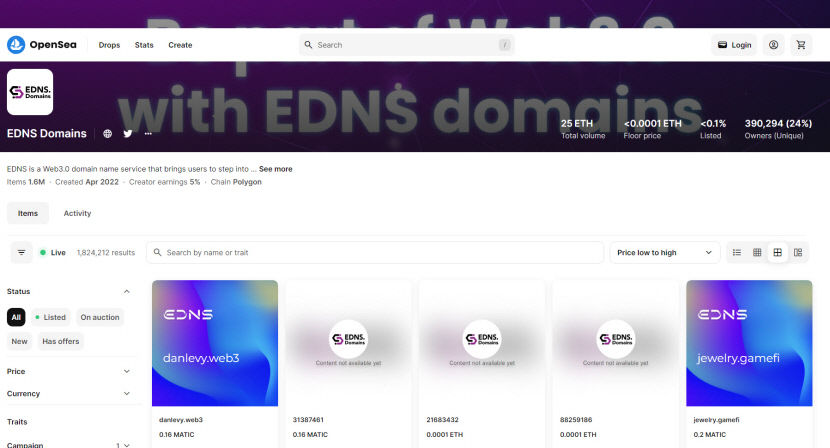The height and width of the screenshot is (448, 830).
Task: Click the wallet icon in Login button
Action: coord(722,45)
